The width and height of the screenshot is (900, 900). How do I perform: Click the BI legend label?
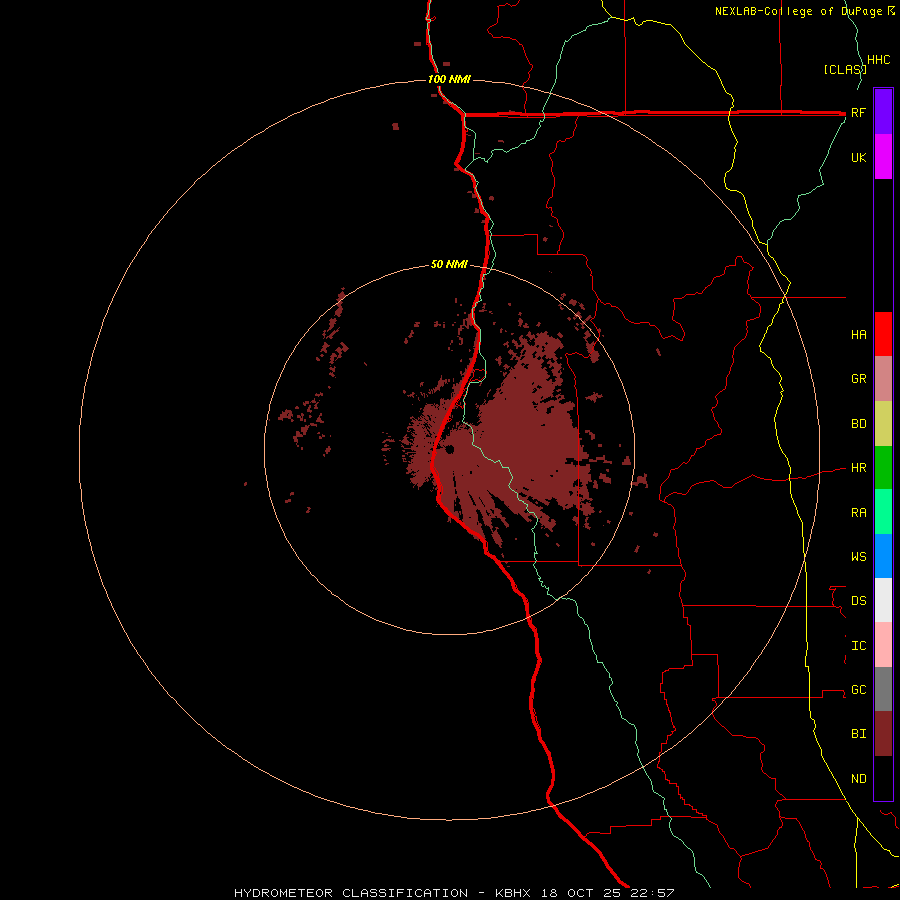click(x=858, y=734)
